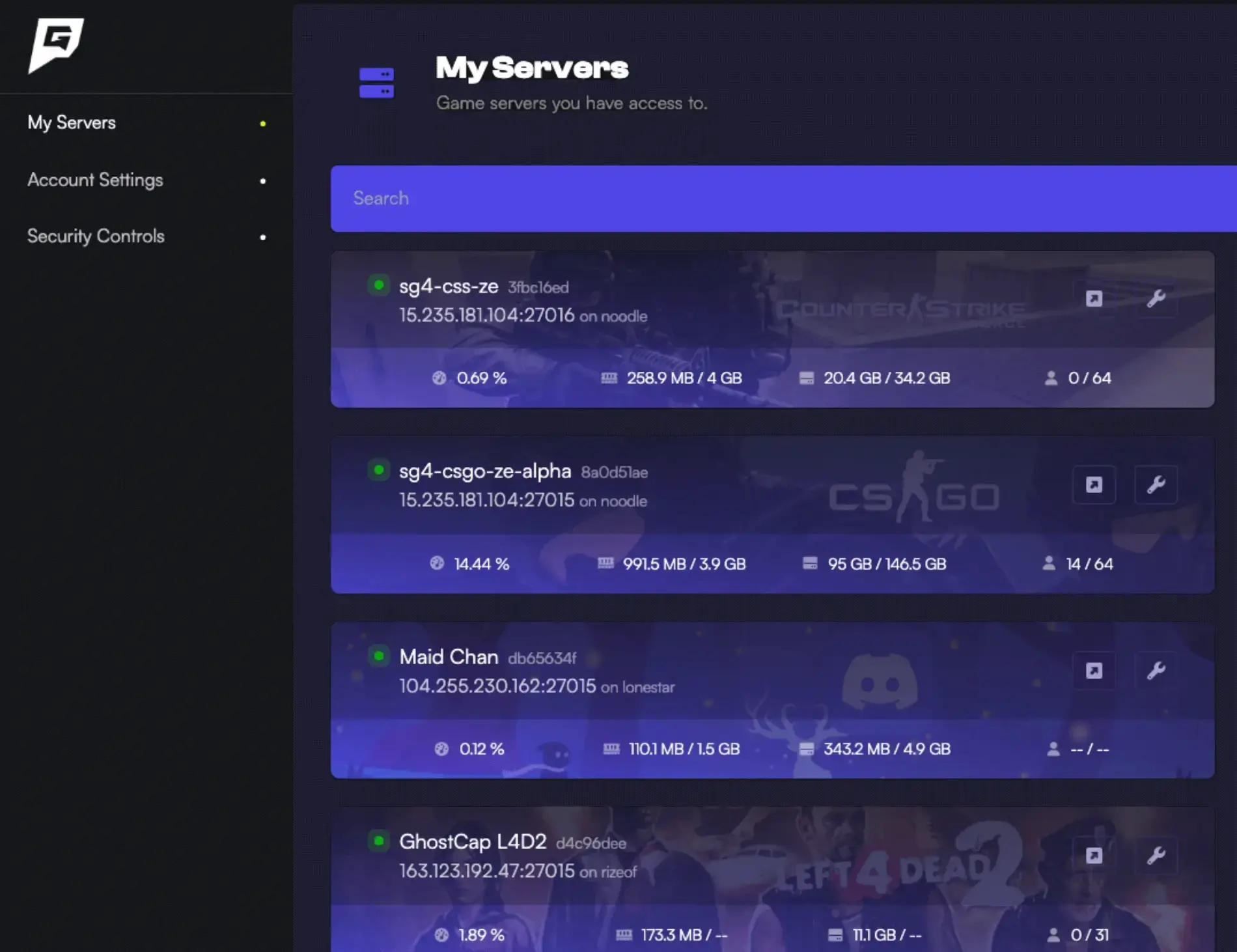Open the sg4-csgo-ze-alpha server name link
Viewport: 1237px width, 952px height.
[485, 471]
